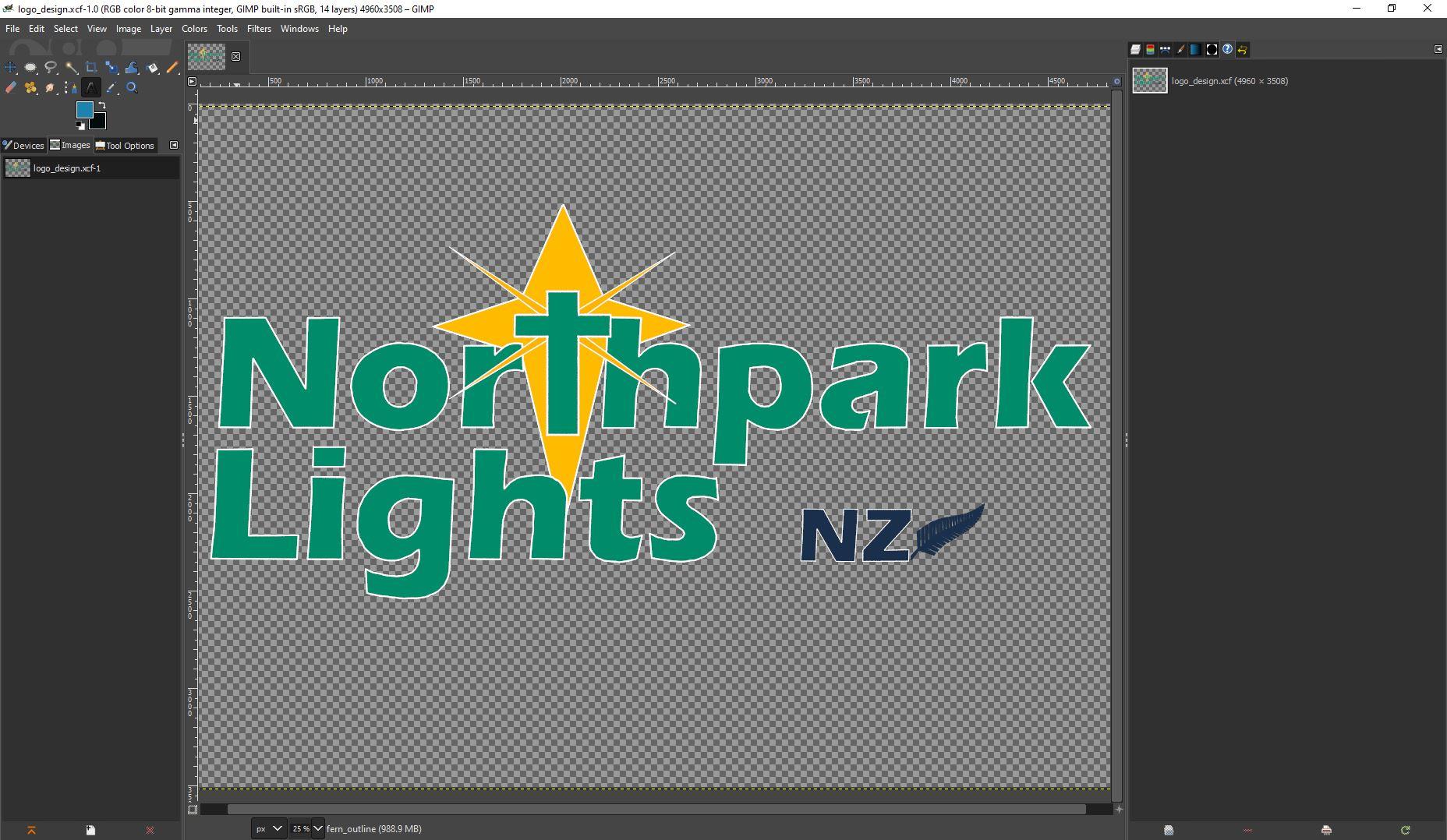Select the Bucket Fill tool
1447x840 pixels.
152,68
